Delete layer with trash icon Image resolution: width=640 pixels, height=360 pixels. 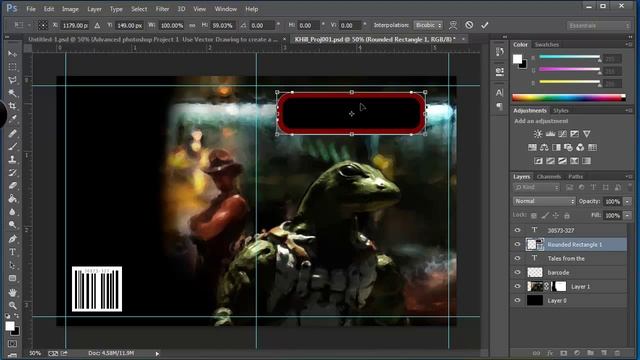[x=617, y=353]
